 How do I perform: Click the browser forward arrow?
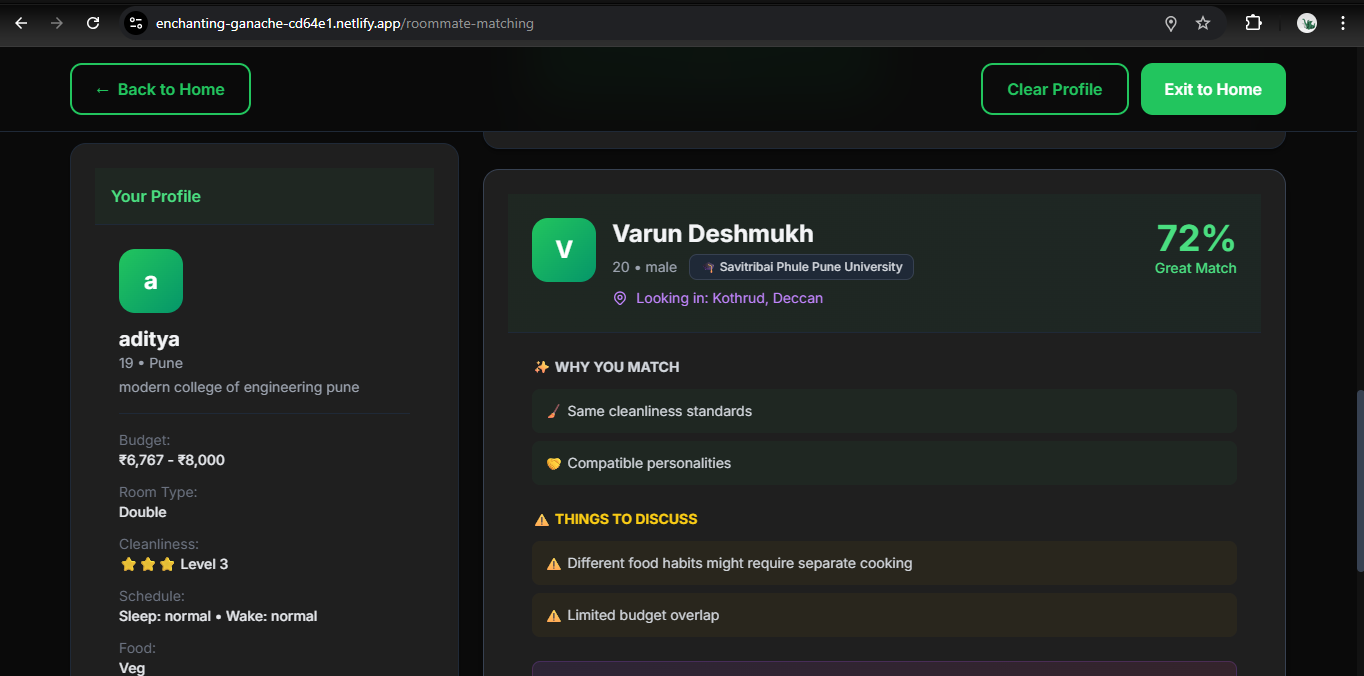tap(57, 23)
